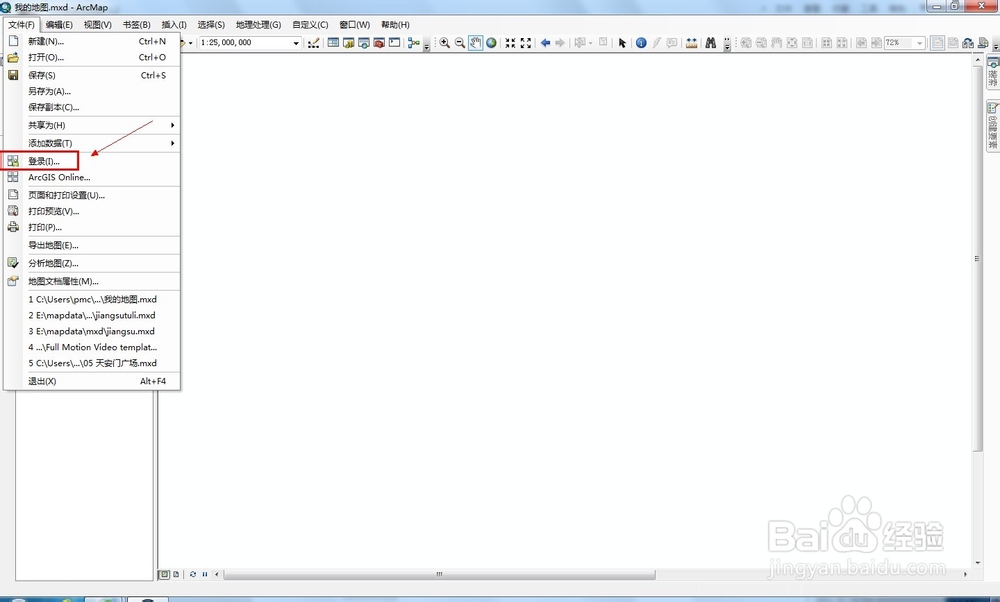Open recent file 05 天安门广场.mxd
1000x602 pixels.
pos(92,363)
